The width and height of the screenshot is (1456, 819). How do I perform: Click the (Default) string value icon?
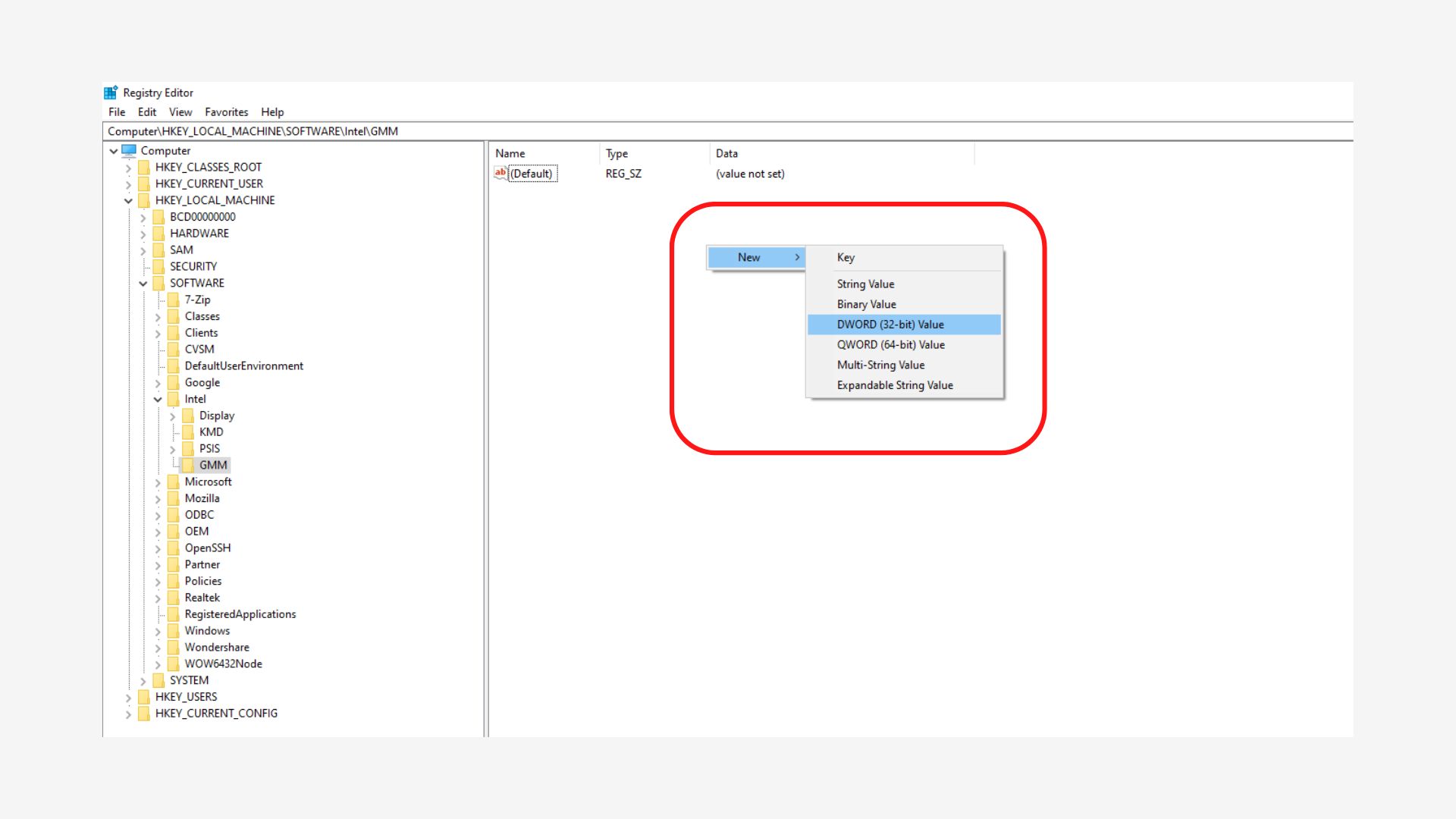pos(500,174)
